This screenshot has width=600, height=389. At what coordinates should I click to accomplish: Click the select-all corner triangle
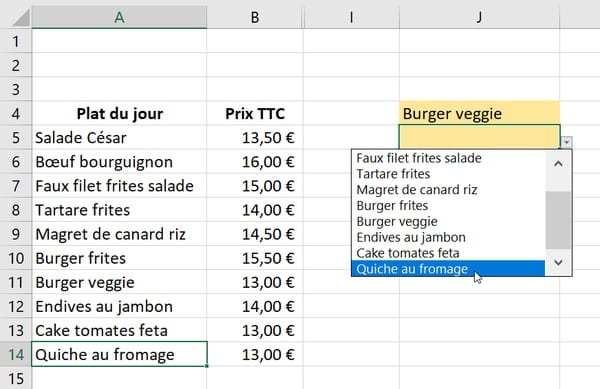21,18
